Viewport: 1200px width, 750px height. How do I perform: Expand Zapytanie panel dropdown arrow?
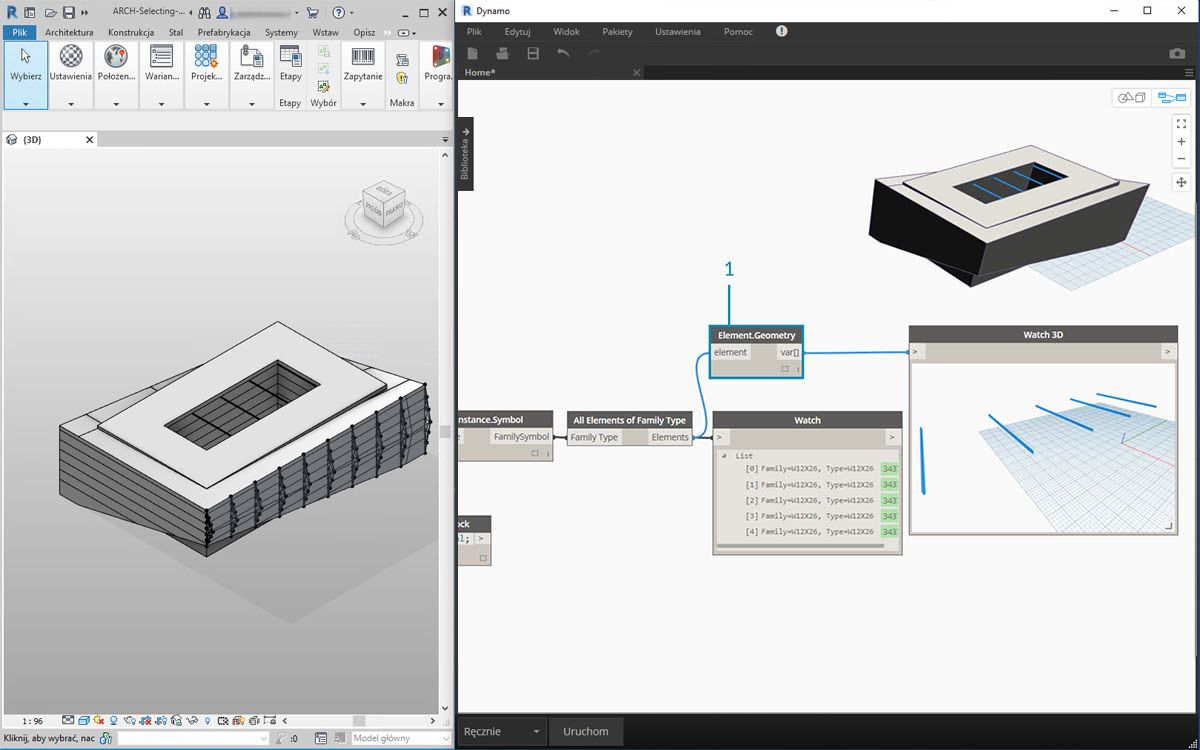[363, 104]
